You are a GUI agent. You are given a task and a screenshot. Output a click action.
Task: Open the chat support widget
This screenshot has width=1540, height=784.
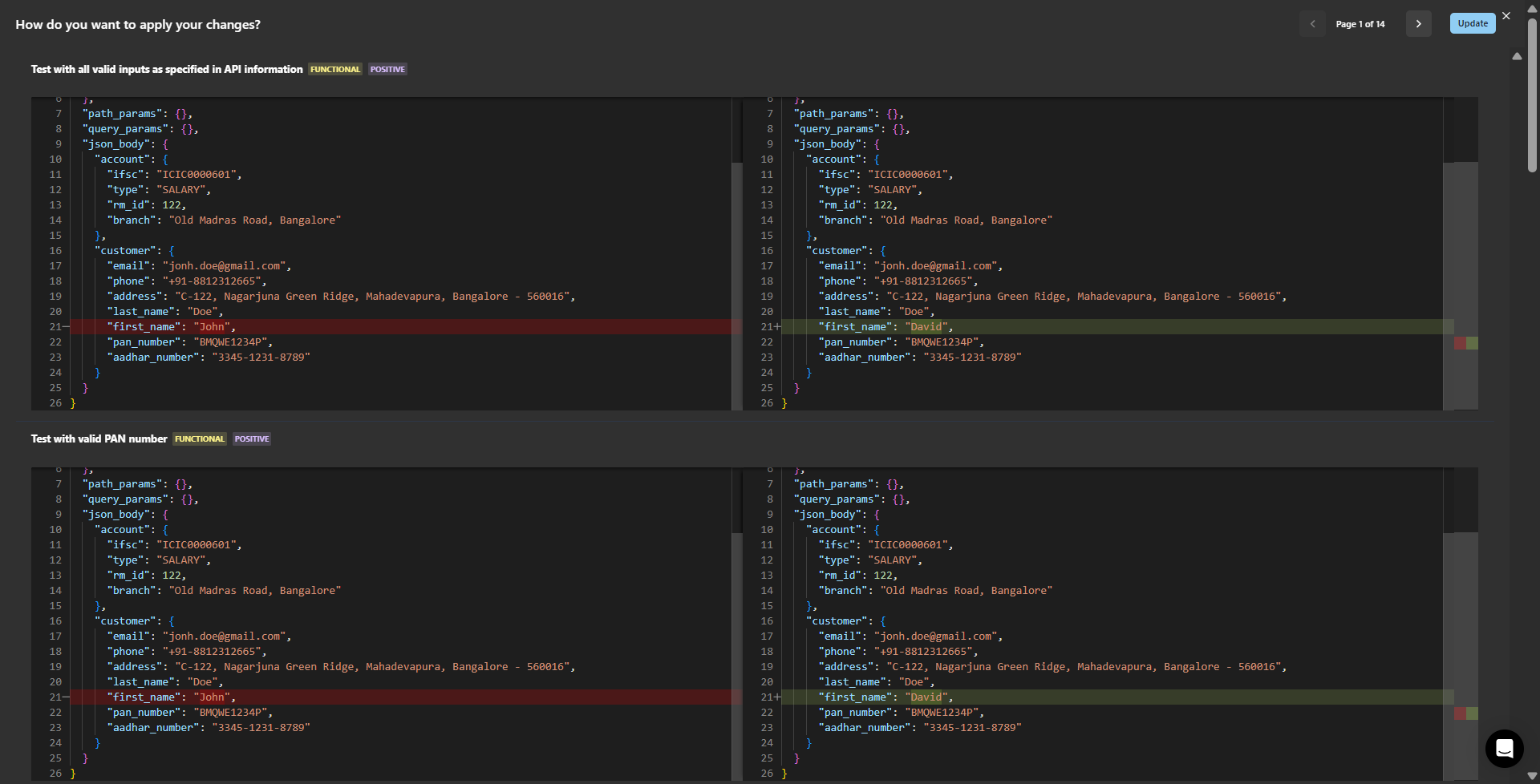[1504, 749]
